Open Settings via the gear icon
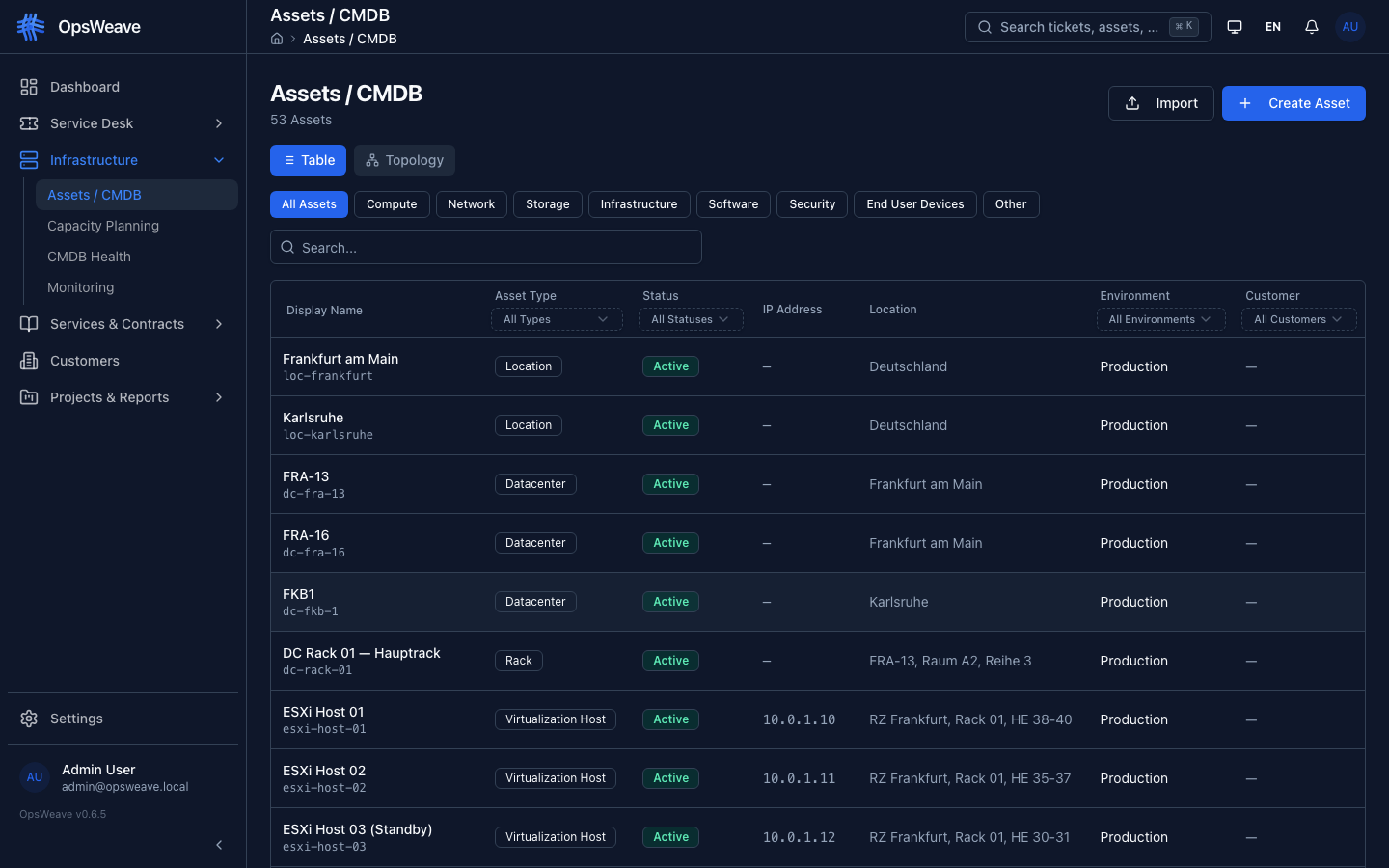The image size is (1389, 868). coord(29,719)
